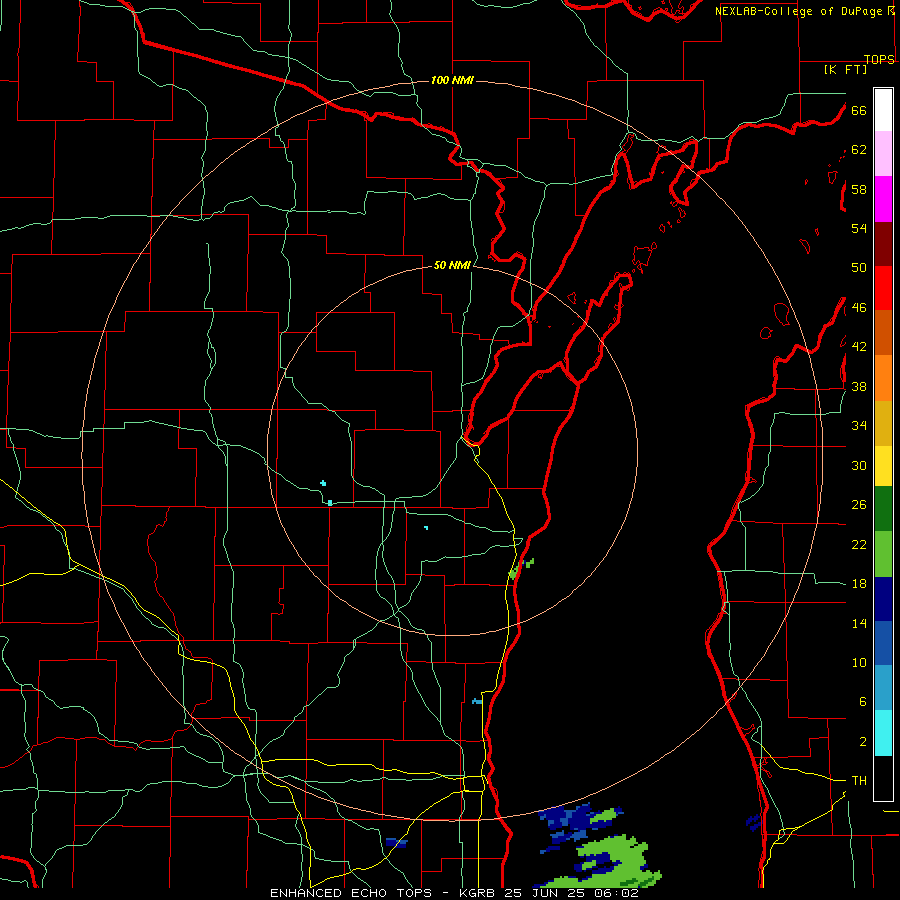Click the light pink 62 kft legend color
This screenshot has width=900, height=900.
883,153
